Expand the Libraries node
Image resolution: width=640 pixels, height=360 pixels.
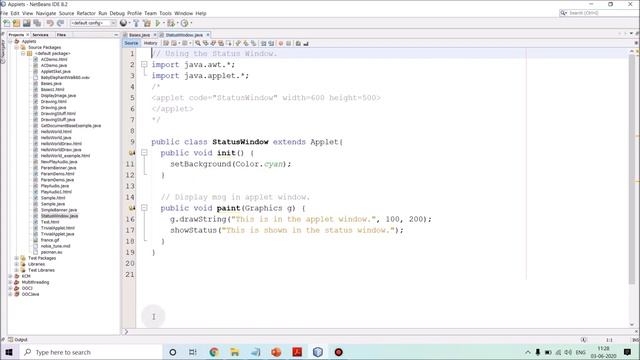coord(16,264)
